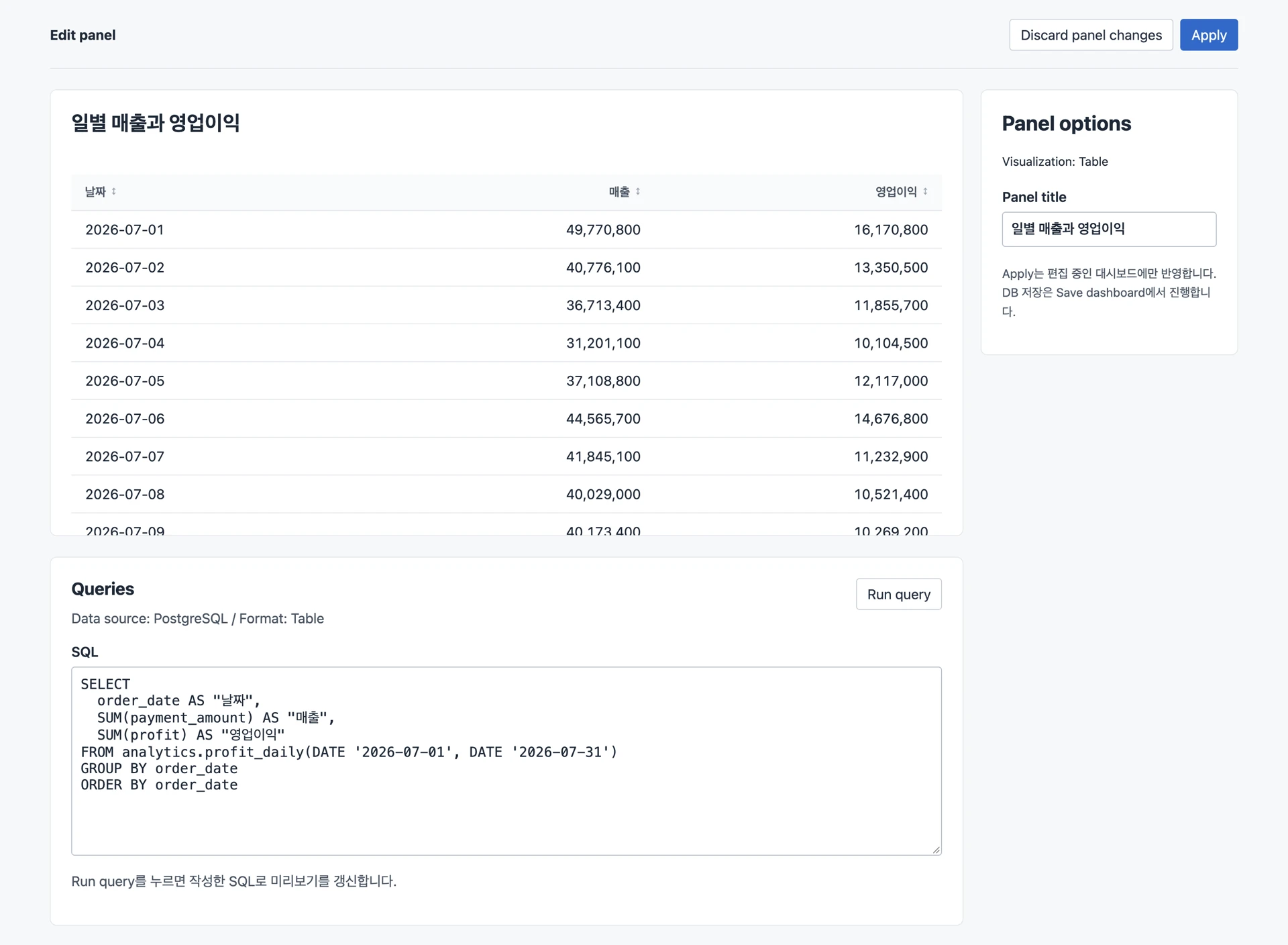The height and width of the screenshot is (945, 1288).
Task: Click the 11,232,900 profit value
Action: click(891, 457)
